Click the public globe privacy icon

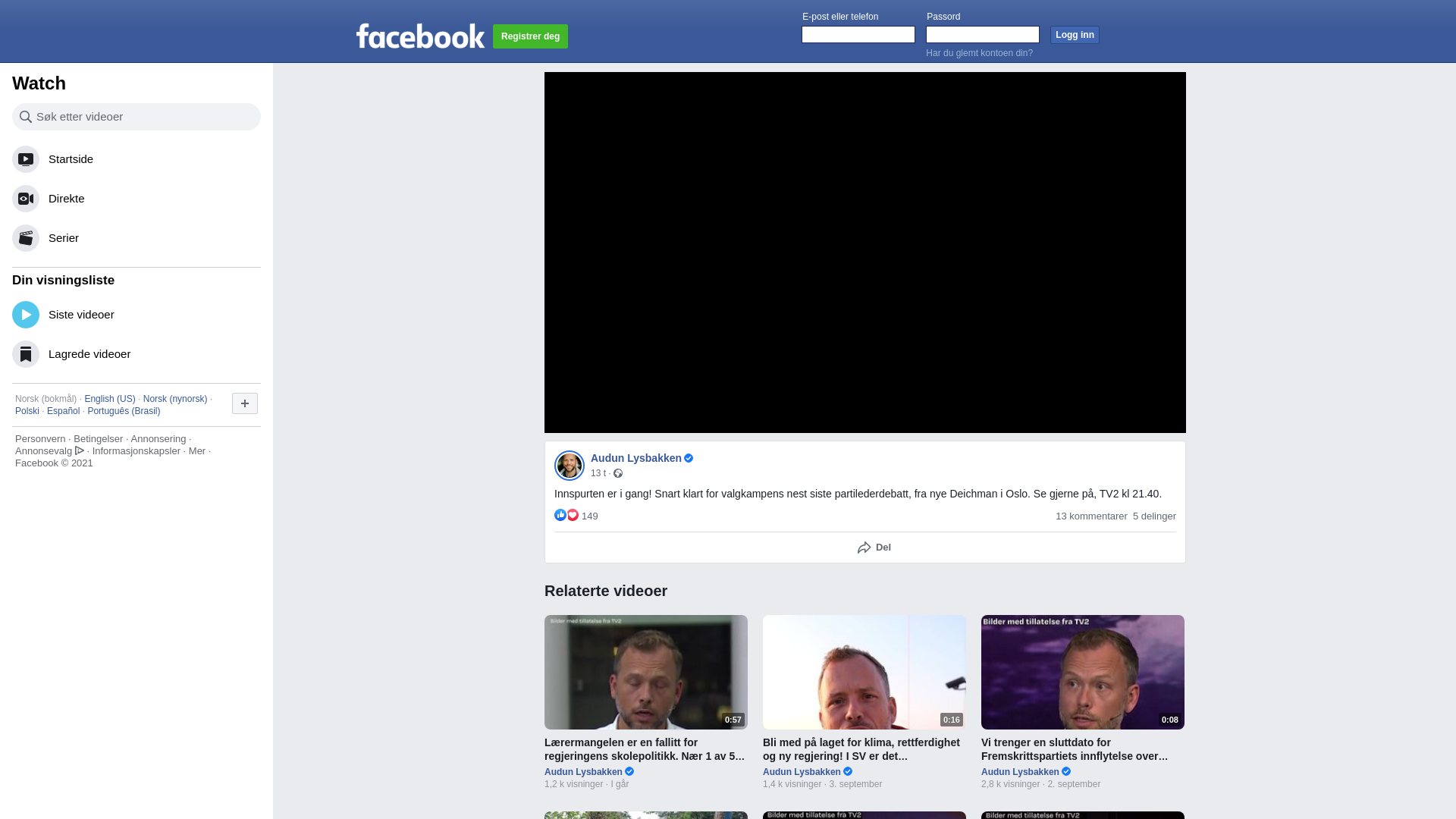click(x=618, y=473)
